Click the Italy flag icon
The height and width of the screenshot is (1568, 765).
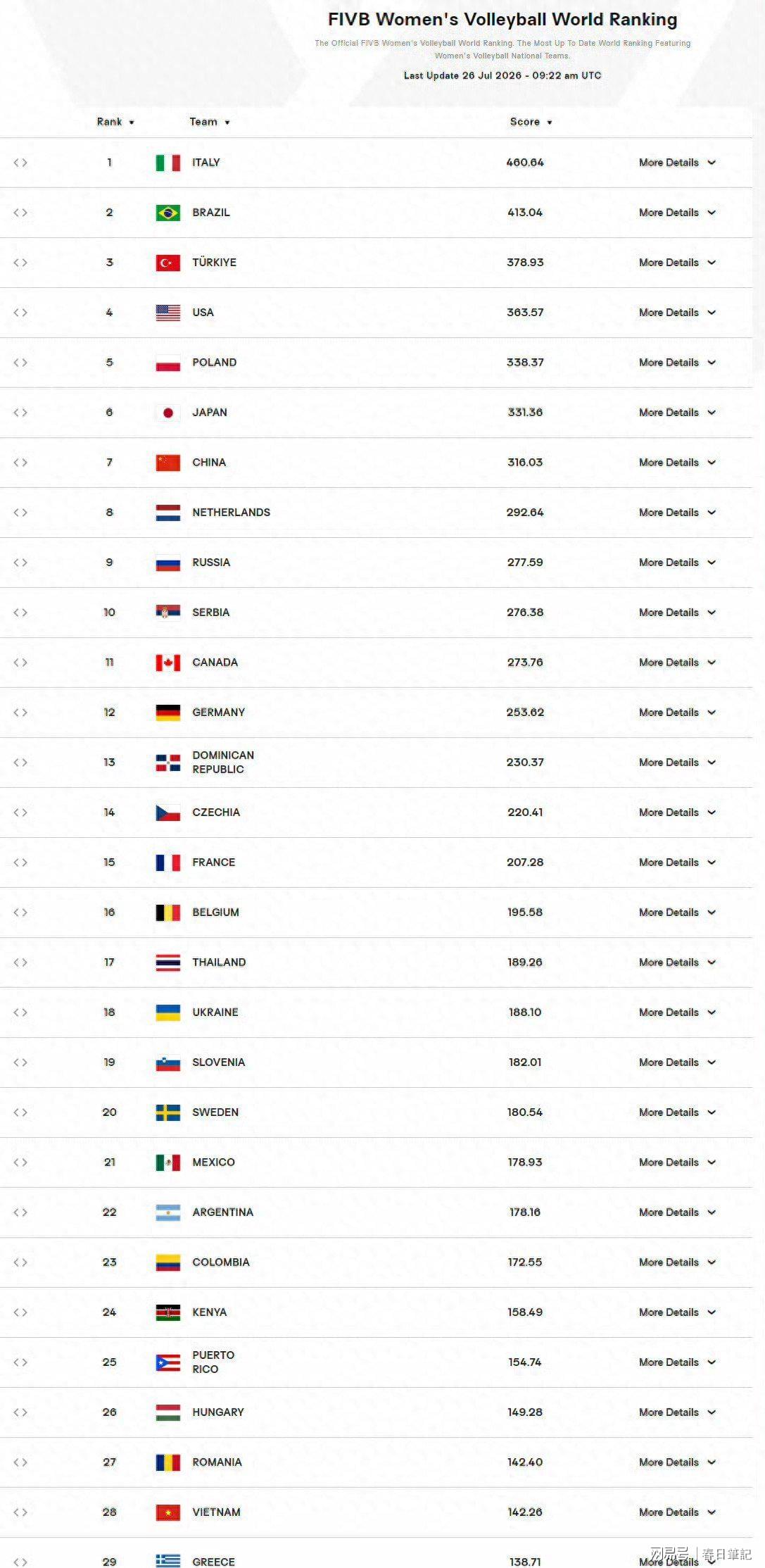pyautogui.click(x=167, y=163)
